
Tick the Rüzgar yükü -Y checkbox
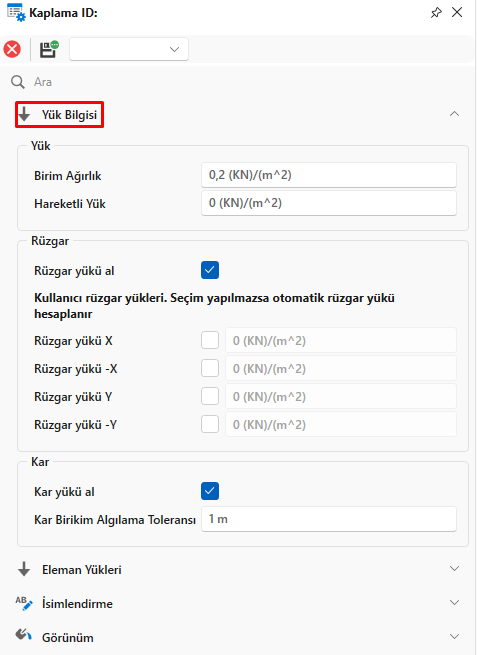pos(210,424)
